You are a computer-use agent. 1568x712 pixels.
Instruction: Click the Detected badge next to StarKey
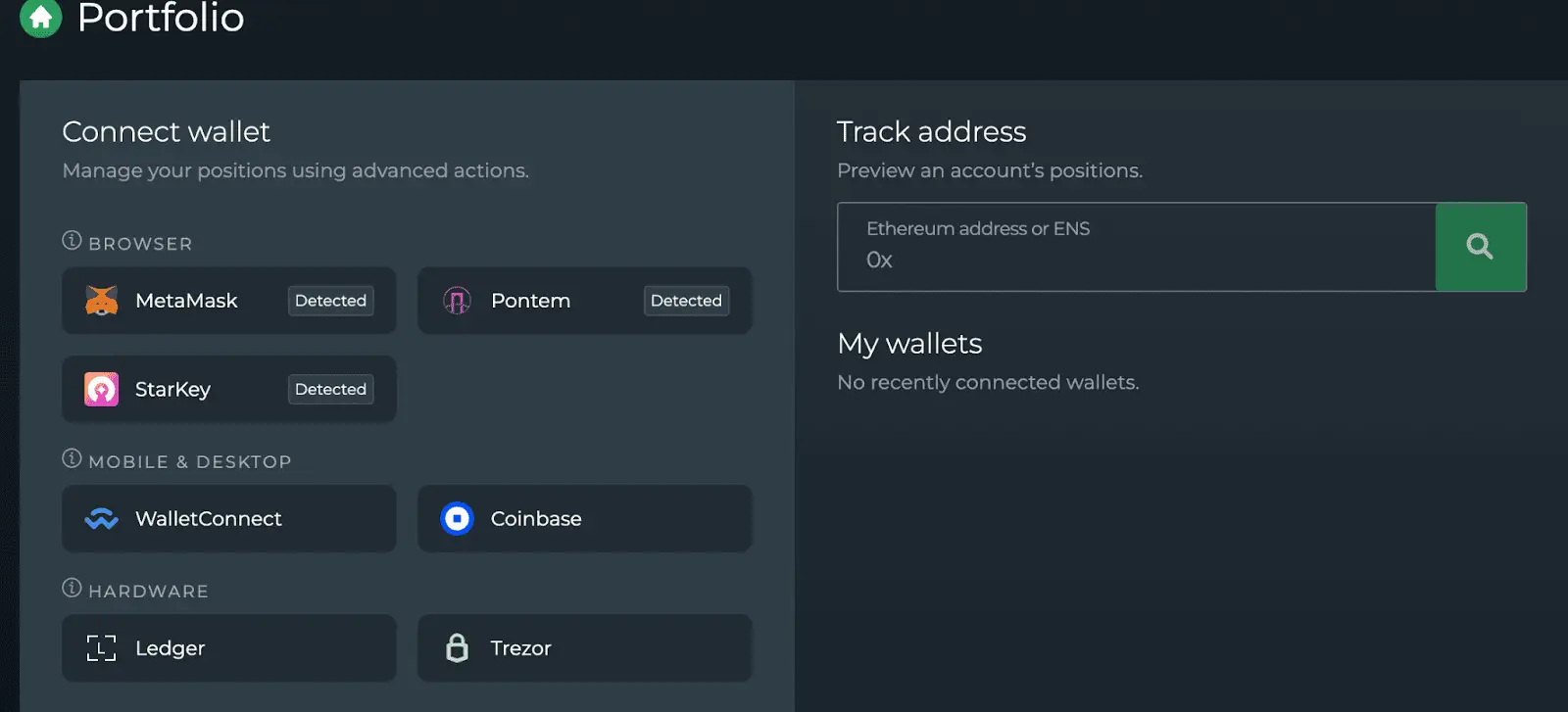tap(330, 389)
